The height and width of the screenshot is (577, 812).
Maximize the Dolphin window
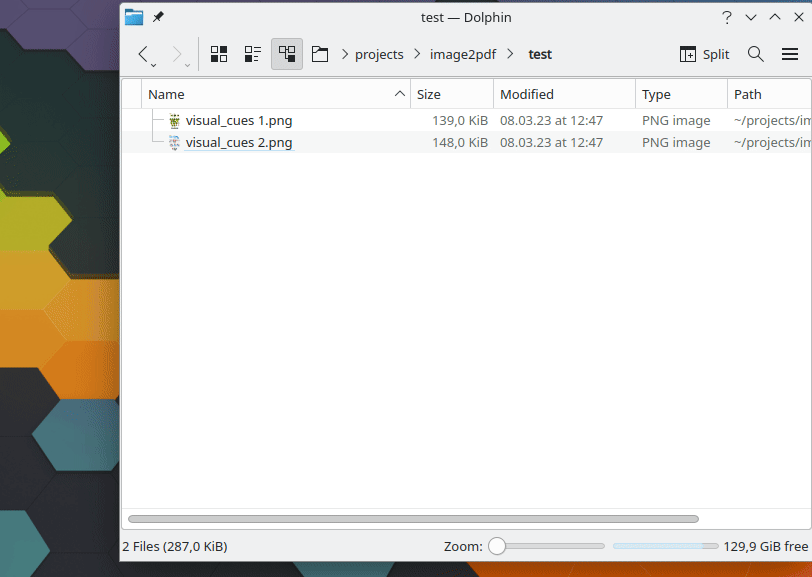coord(775,17)
